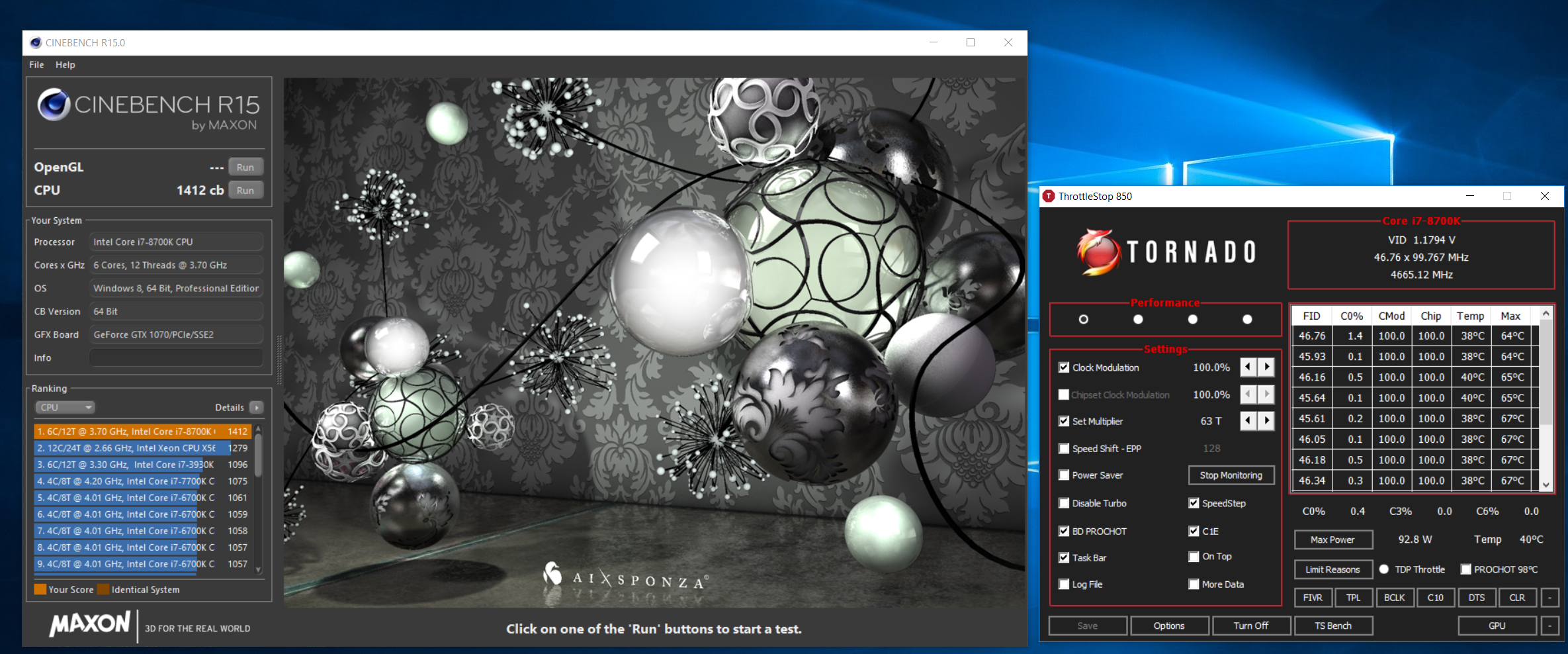Click the TDP Throttle indicator

(x=1384, y=569)
